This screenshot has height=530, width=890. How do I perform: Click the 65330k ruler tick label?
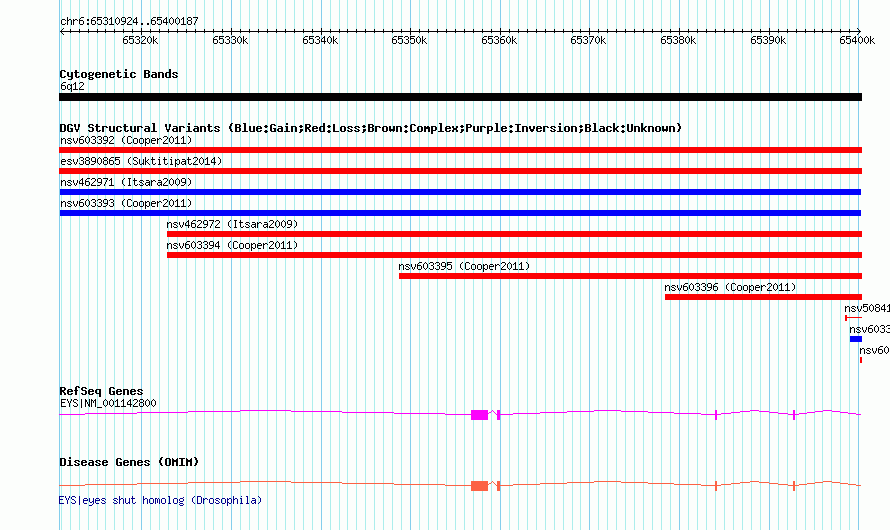(230, 40)
